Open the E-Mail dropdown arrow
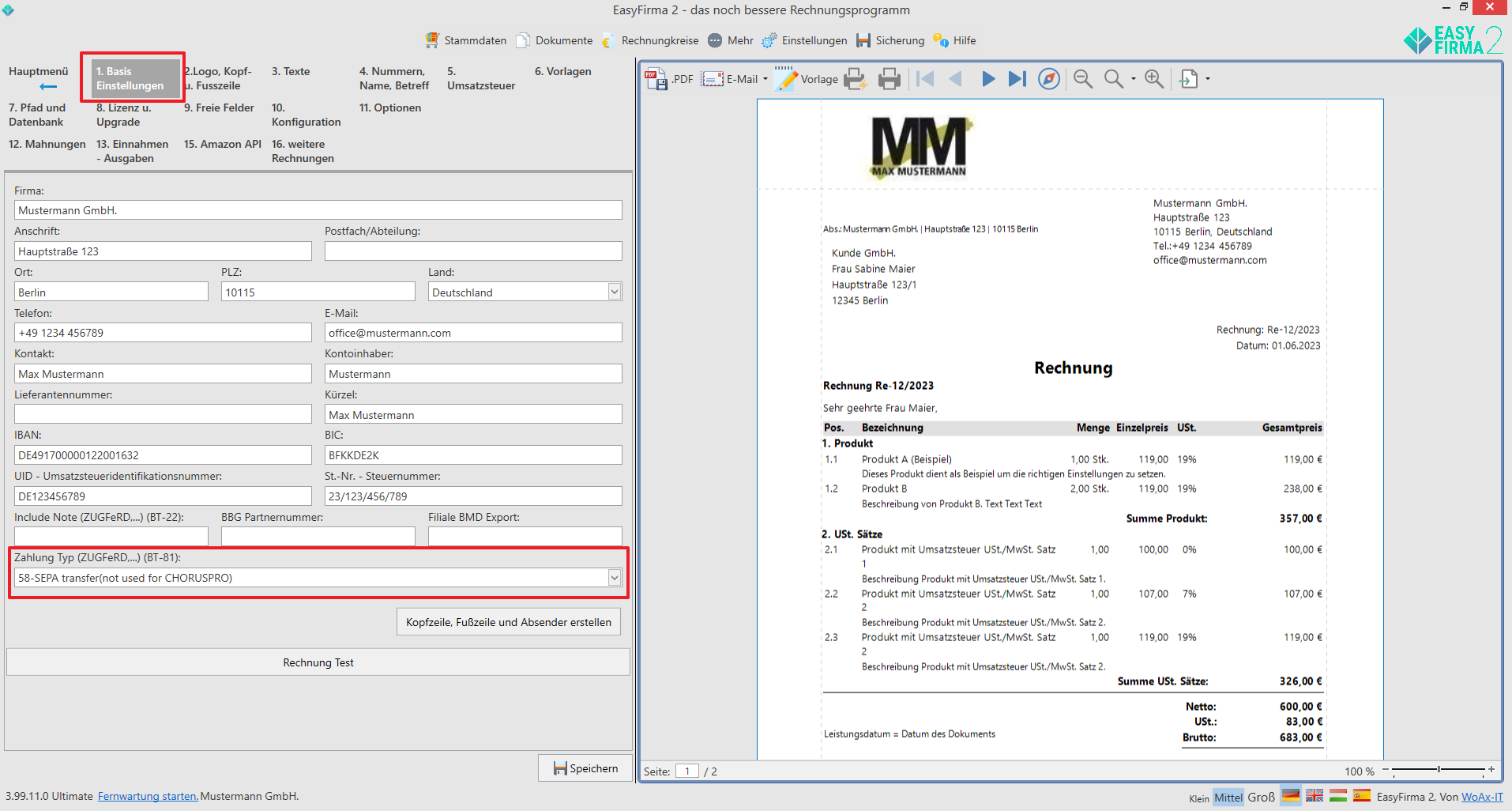The height and width of the screenshot is (811, 1512). tap(765, 79)
